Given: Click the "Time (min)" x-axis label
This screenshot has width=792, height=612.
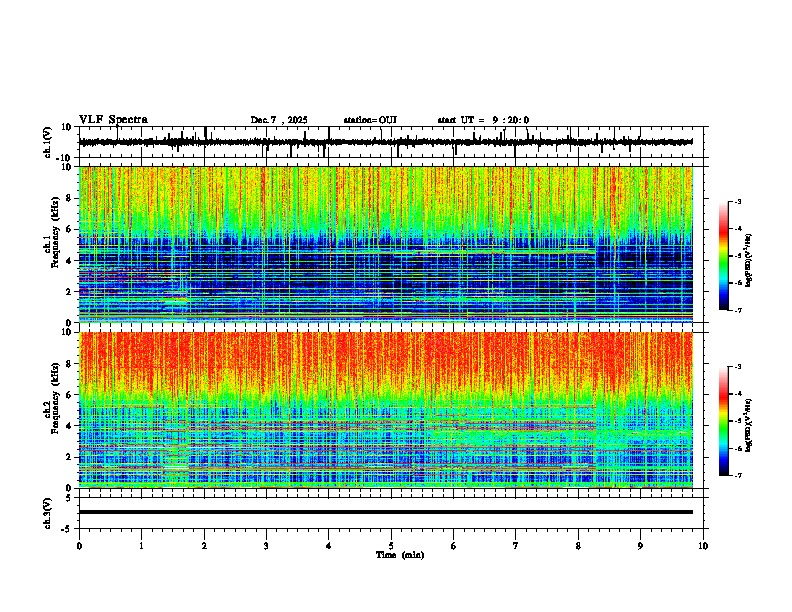Looking at the screenshot, I should (x=400, y=555).
